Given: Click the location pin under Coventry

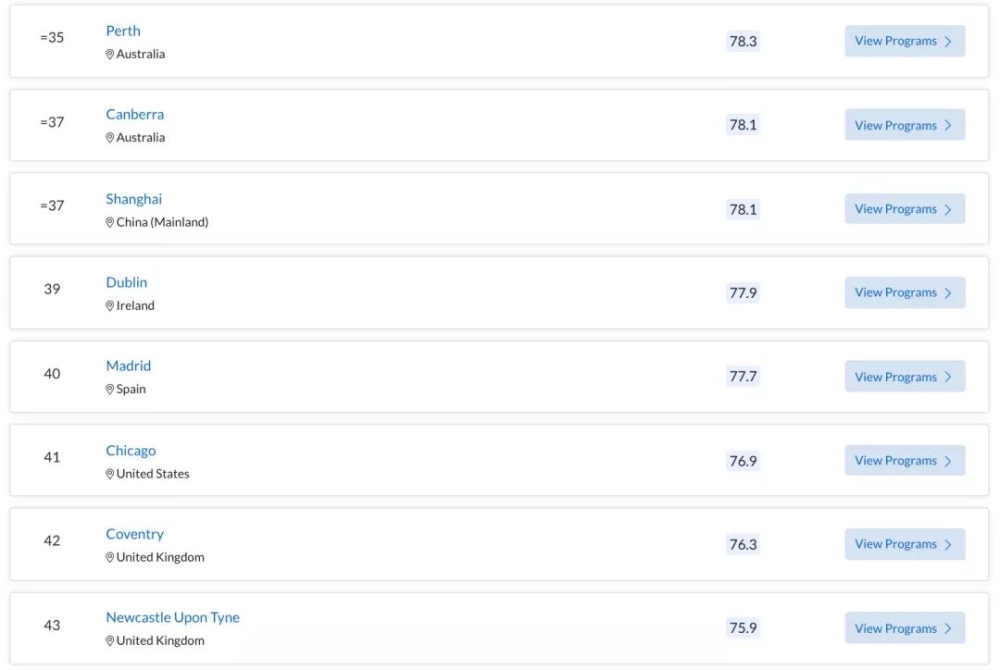Looking at the screenshot, I should point(110,558).
